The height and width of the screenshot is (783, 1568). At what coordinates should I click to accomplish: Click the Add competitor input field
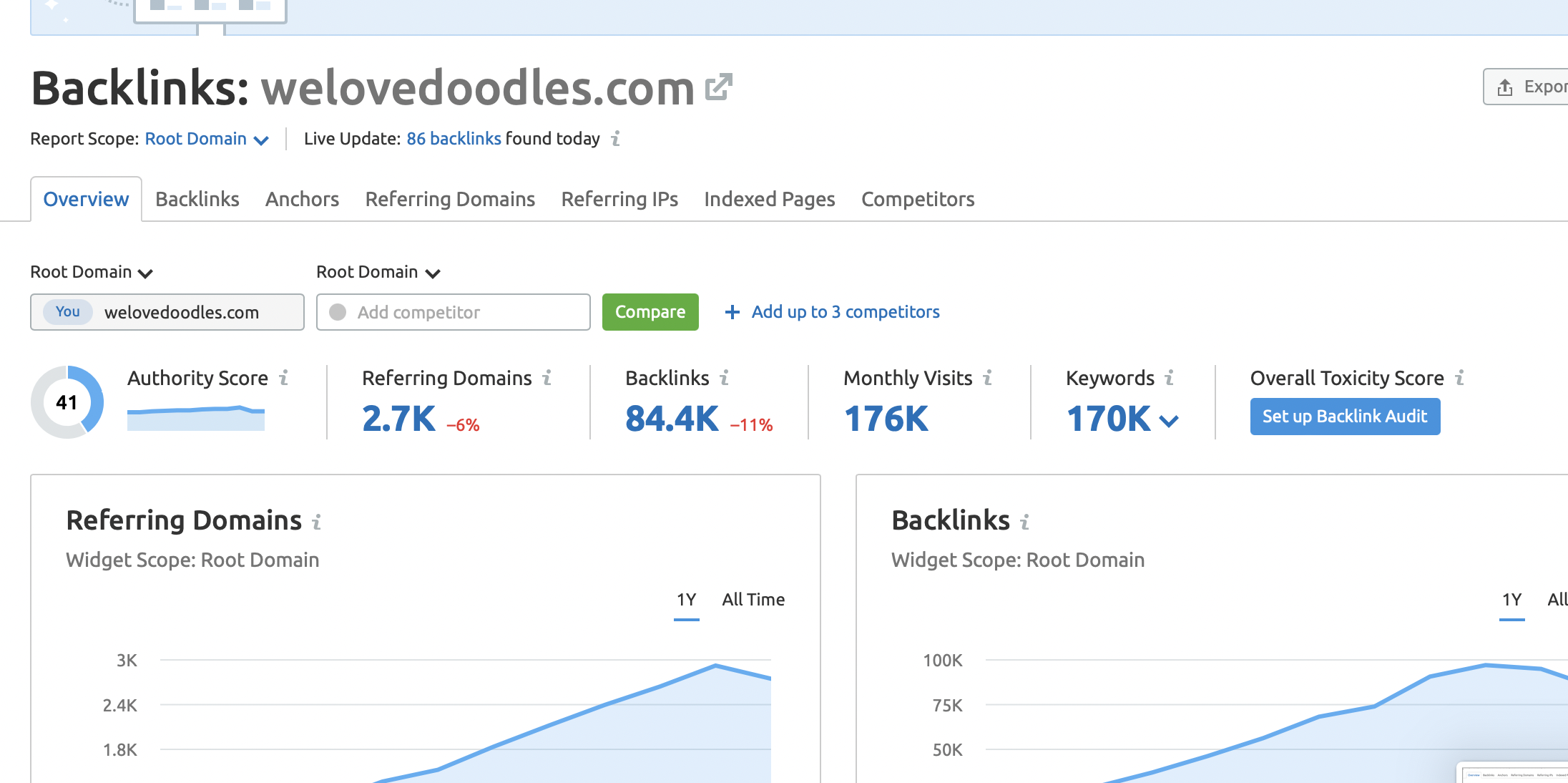point(461,312)
